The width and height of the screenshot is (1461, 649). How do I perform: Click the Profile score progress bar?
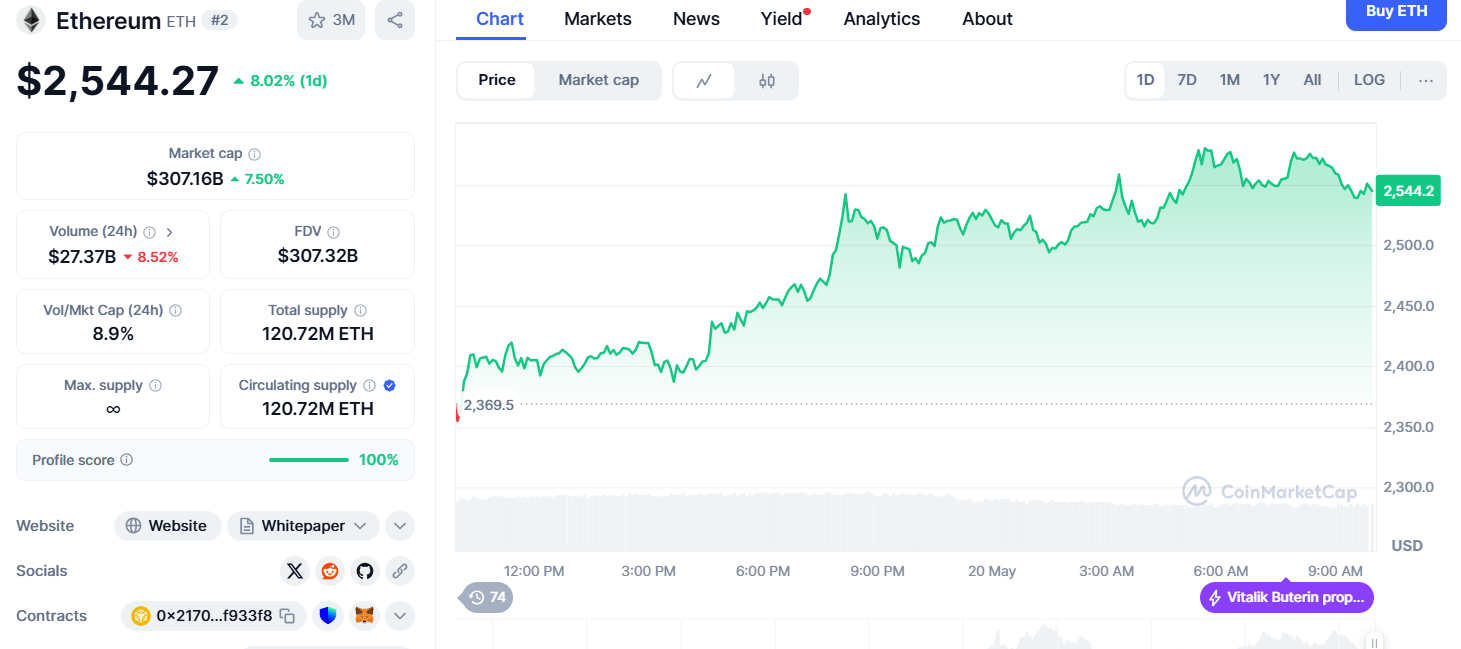pyautogui.click(x=309, y=460)
